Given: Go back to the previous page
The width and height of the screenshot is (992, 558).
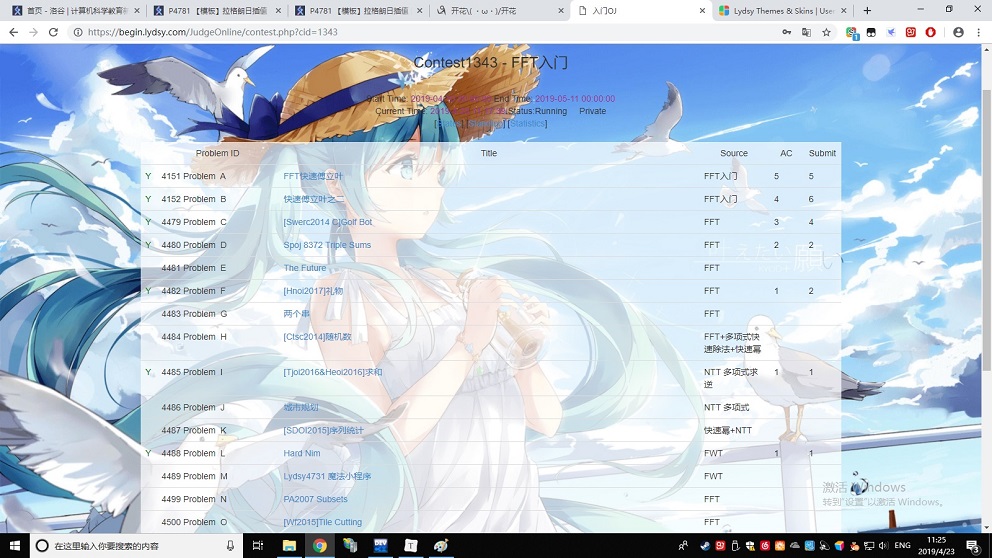Looking at the screenshot, I should pos(13,32).
